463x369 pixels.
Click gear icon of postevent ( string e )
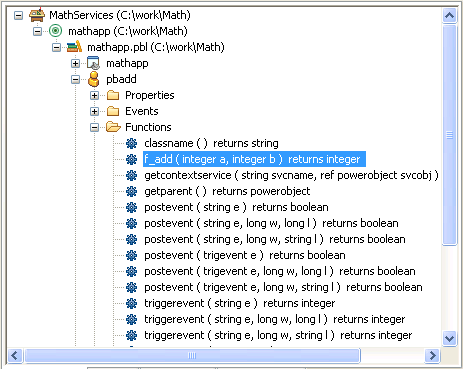132,207
